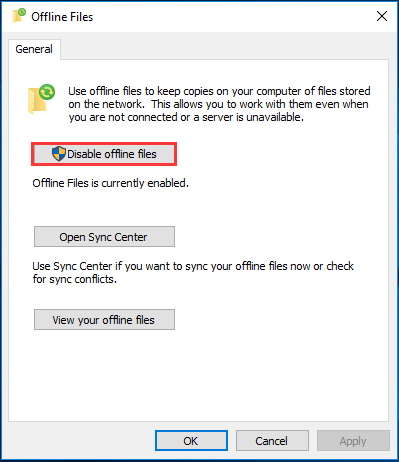
Task: Open Sync Center
Action: click(104, 237)
